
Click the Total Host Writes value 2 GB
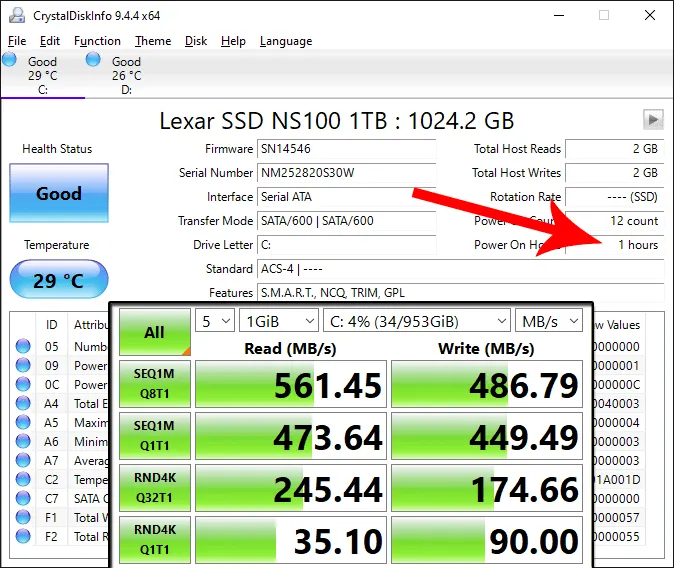(615, 173)
